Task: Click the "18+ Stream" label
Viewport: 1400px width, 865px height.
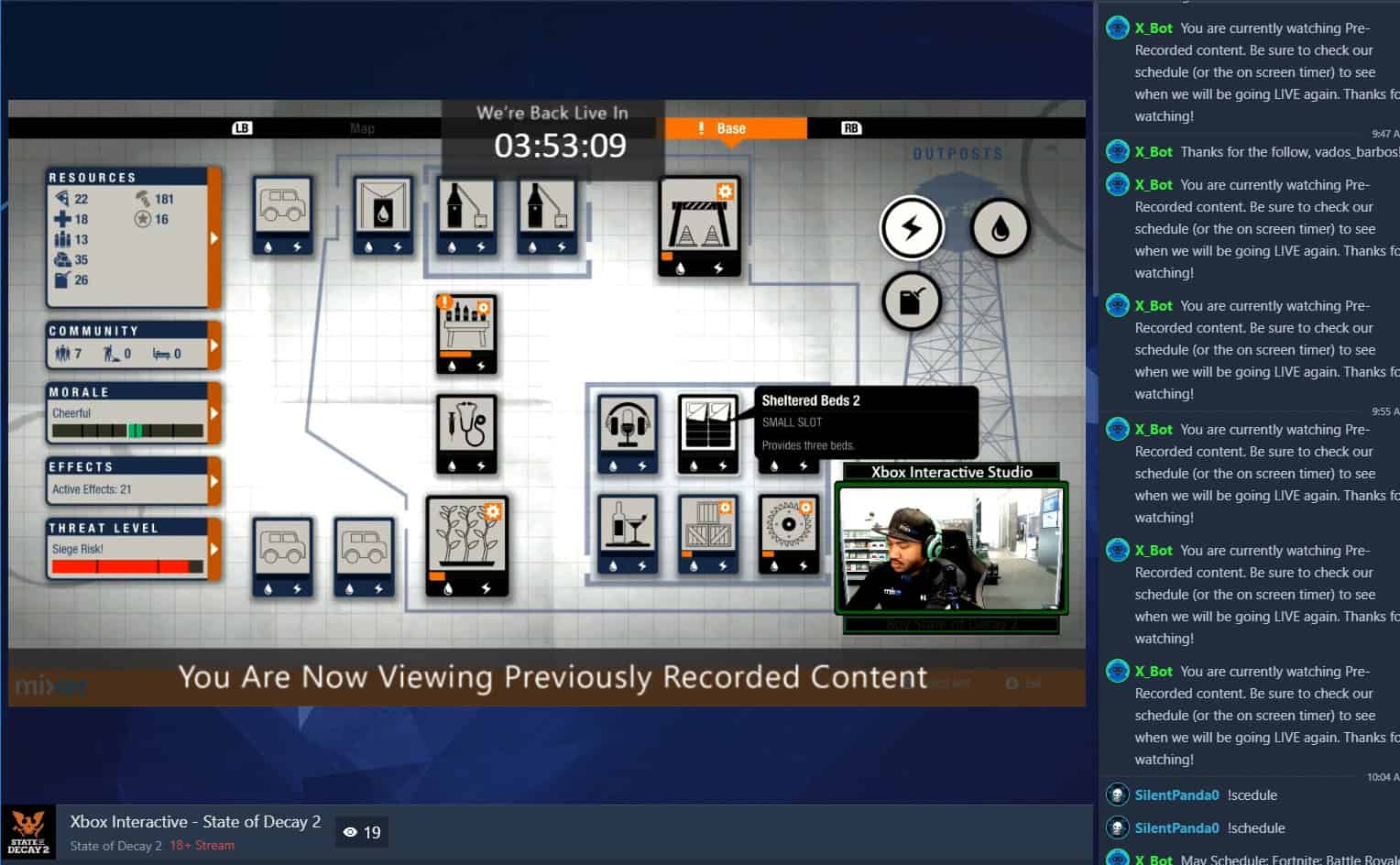Action: coord(202,846)
